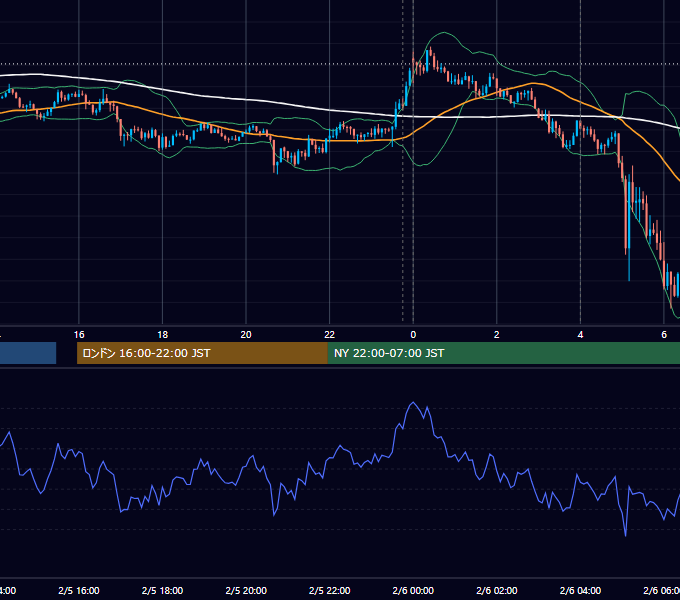Click the long blue wick candle after 4 o'clock
The height and width of the screenshot is (600, 680).
point(629,228)
